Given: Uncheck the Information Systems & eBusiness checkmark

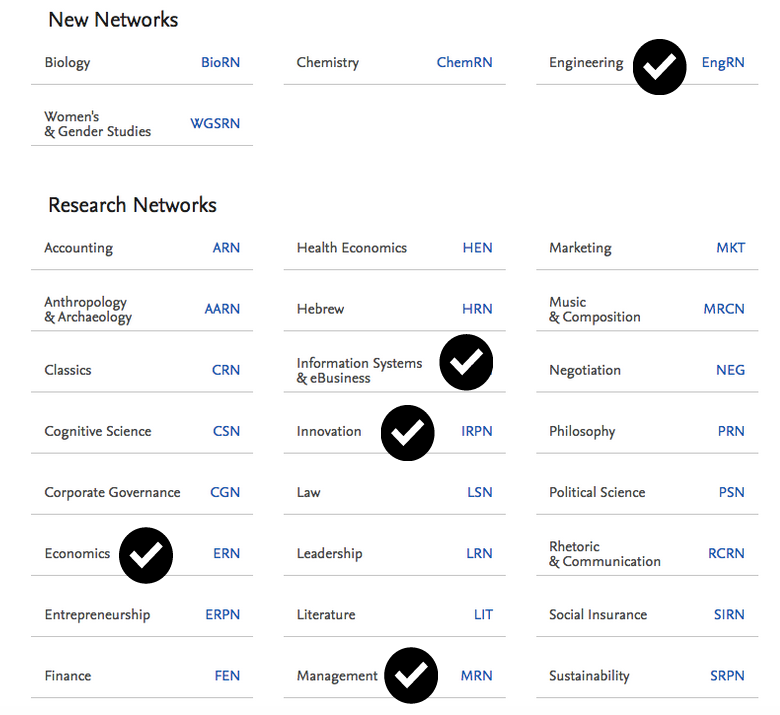Looking at the screenshot, I should [x=466, y=362].
